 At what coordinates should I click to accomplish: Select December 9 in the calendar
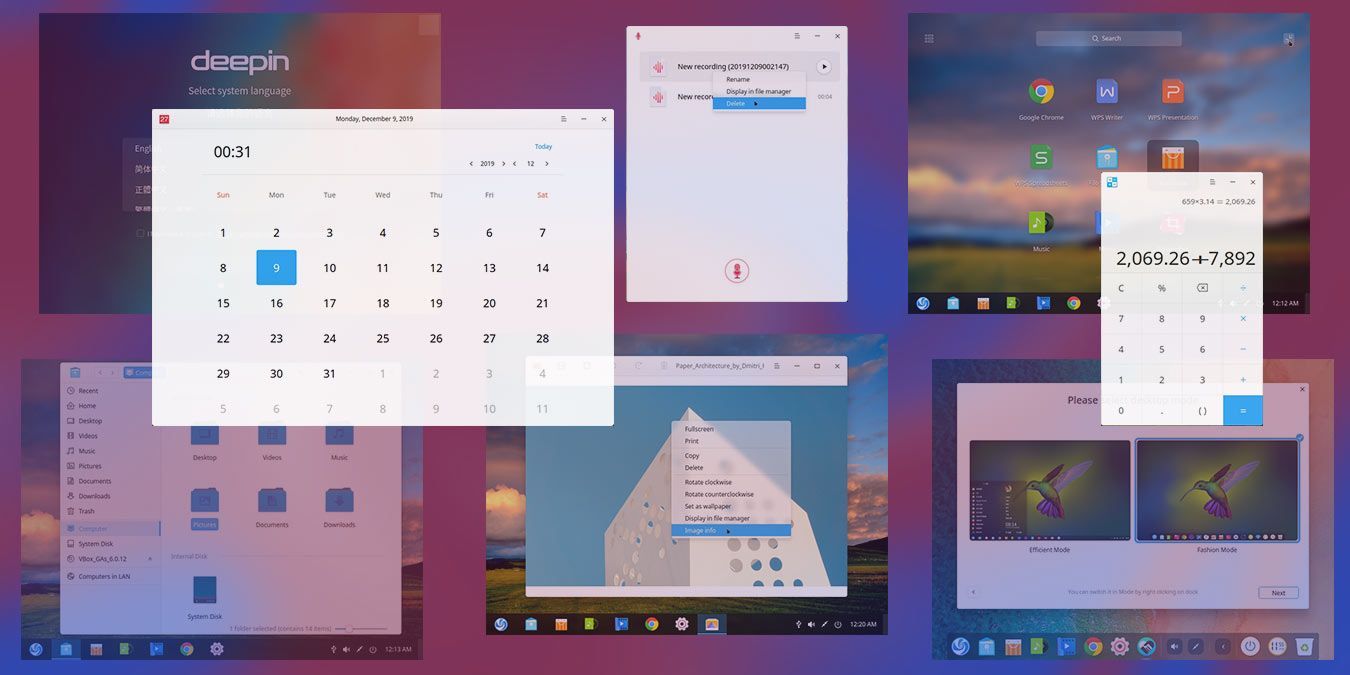(x=276, y=268)
